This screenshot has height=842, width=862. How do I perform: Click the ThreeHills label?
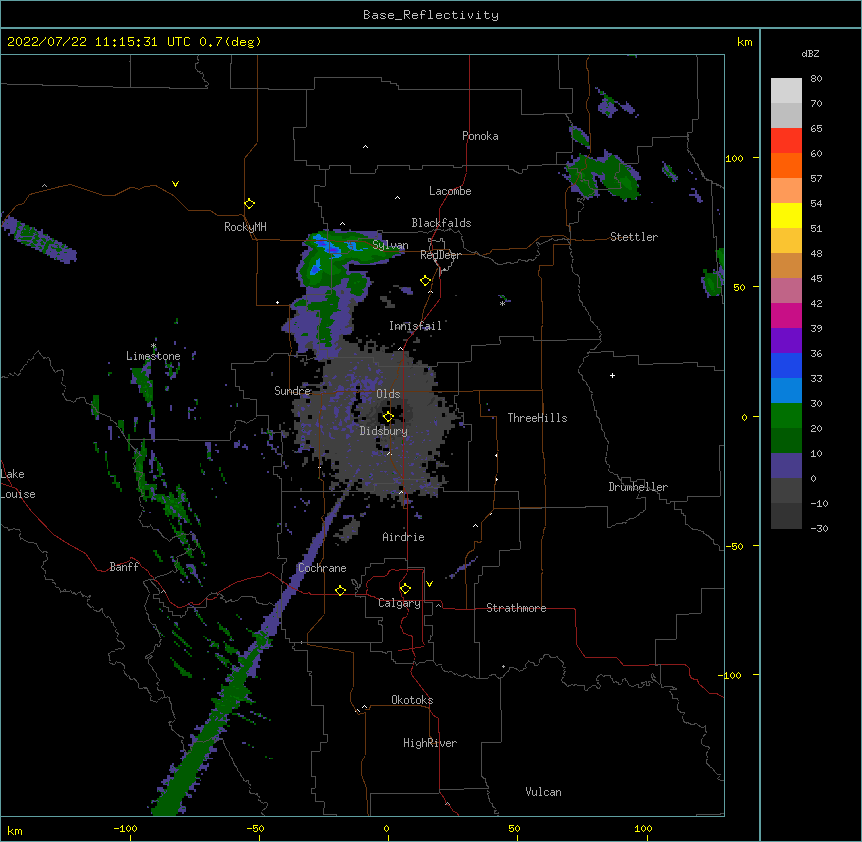tap(537, 418)
